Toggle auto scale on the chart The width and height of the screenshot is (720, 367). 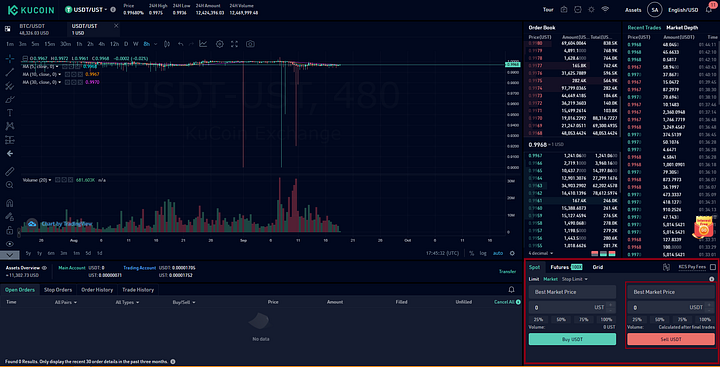click(498, 253)
